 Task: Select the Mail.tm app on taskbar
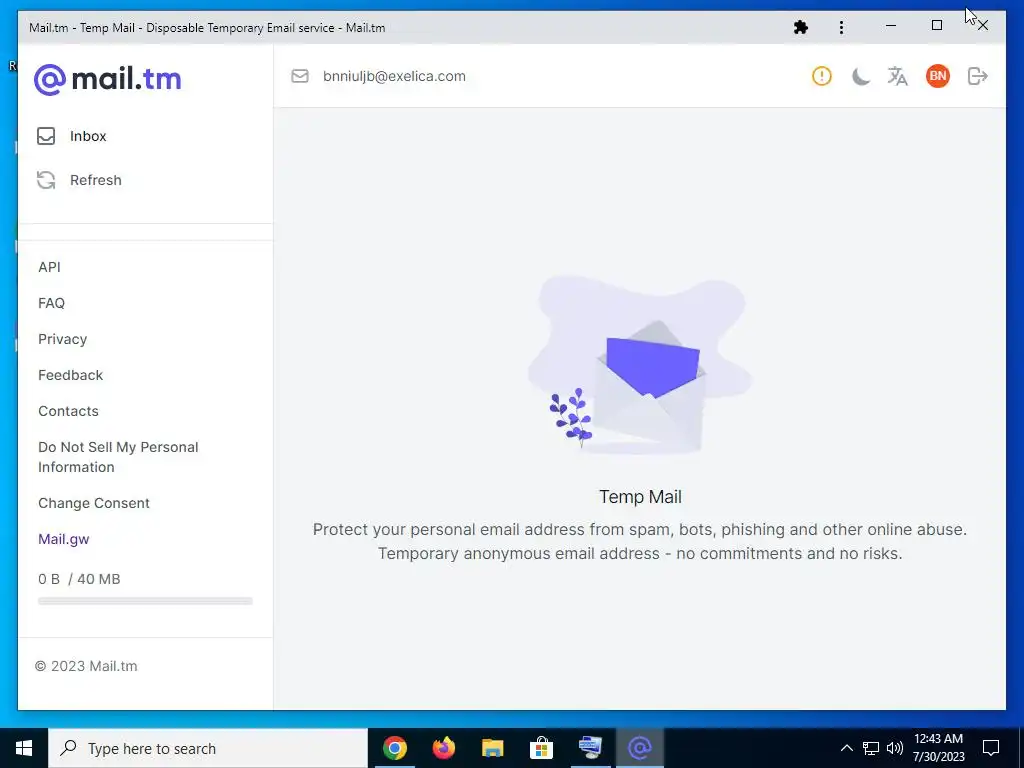tap(640, 748)
